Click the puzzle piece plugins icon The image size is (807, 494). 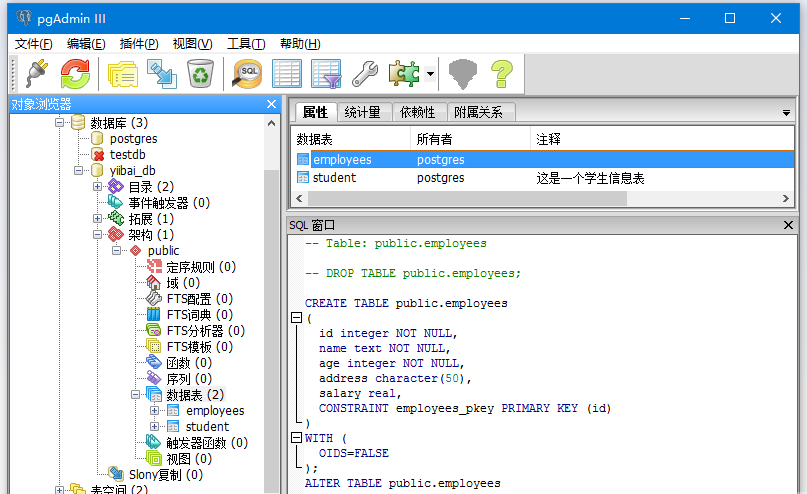pyautogui.click(x=404, y=74)
